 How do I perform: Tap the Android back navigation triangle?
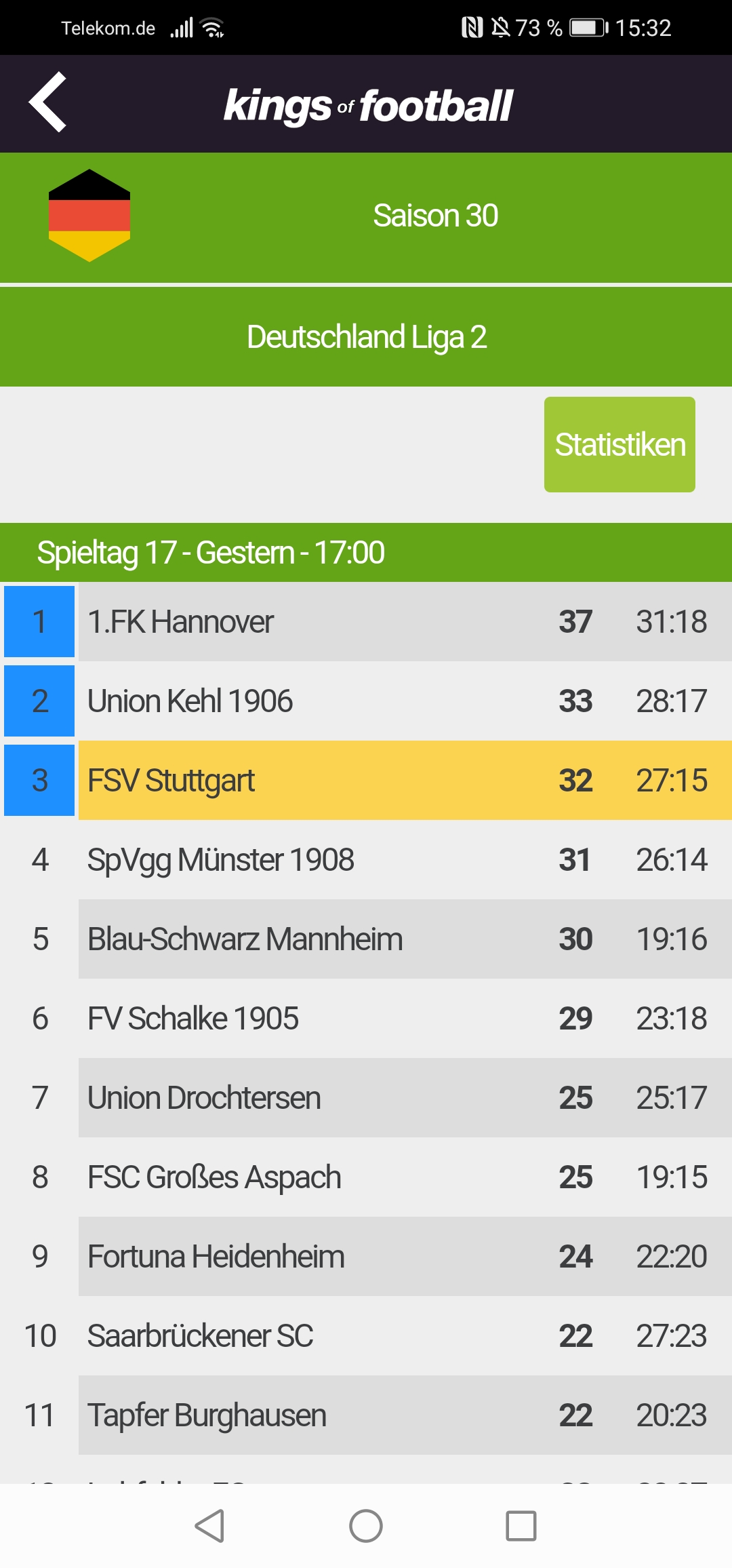pos(209,1526)
